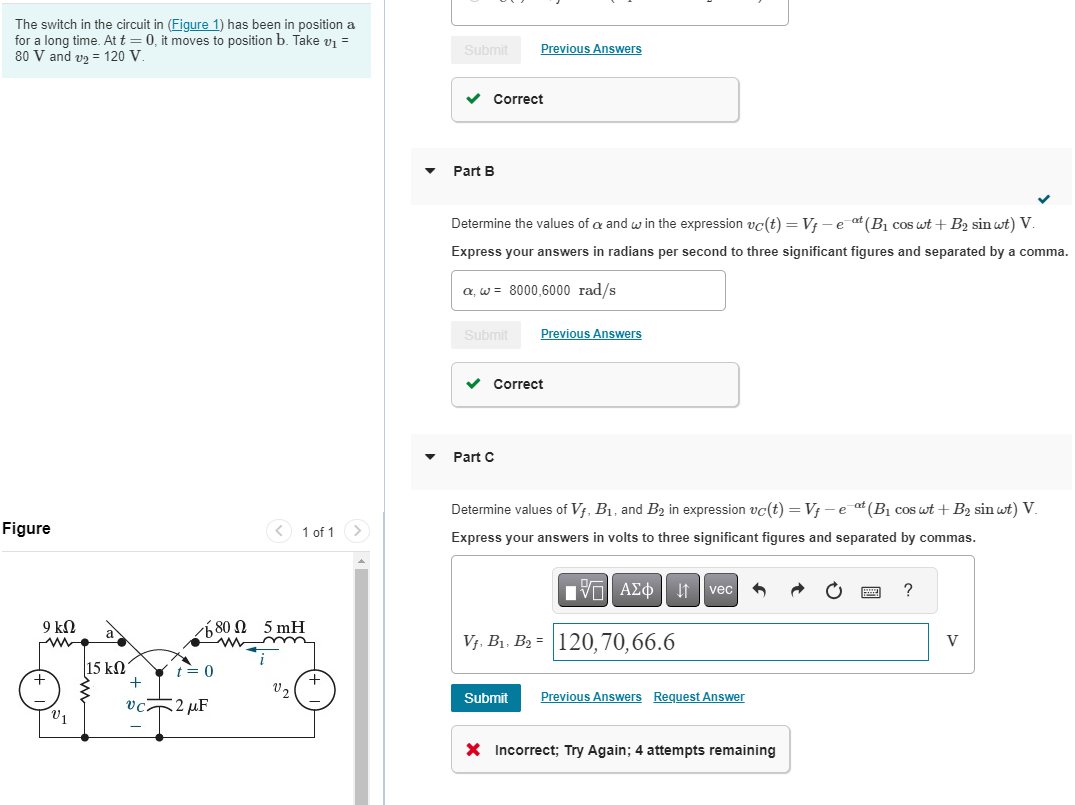
Task: Open the math templates palette icon
Action: 583,590
